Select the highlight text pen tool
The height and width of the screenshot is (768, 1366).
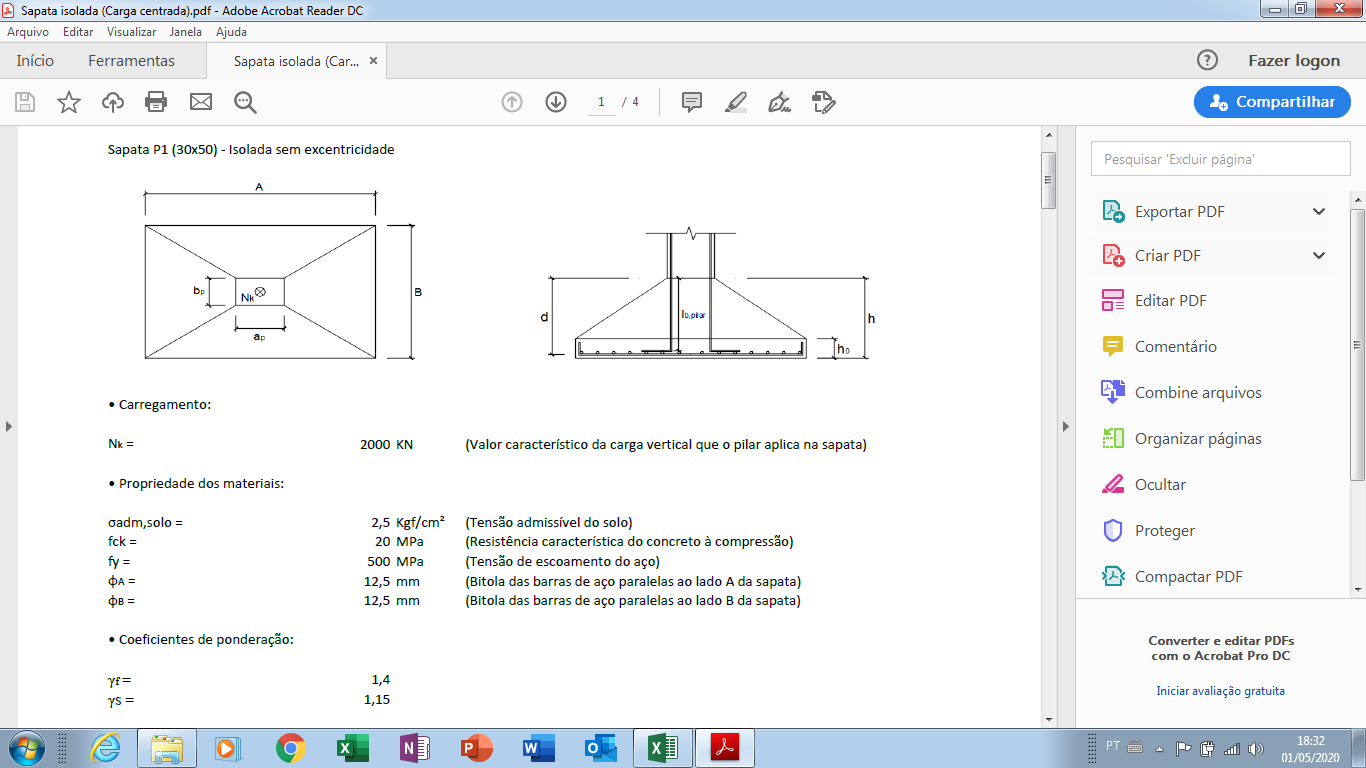[x=735, y=102]
